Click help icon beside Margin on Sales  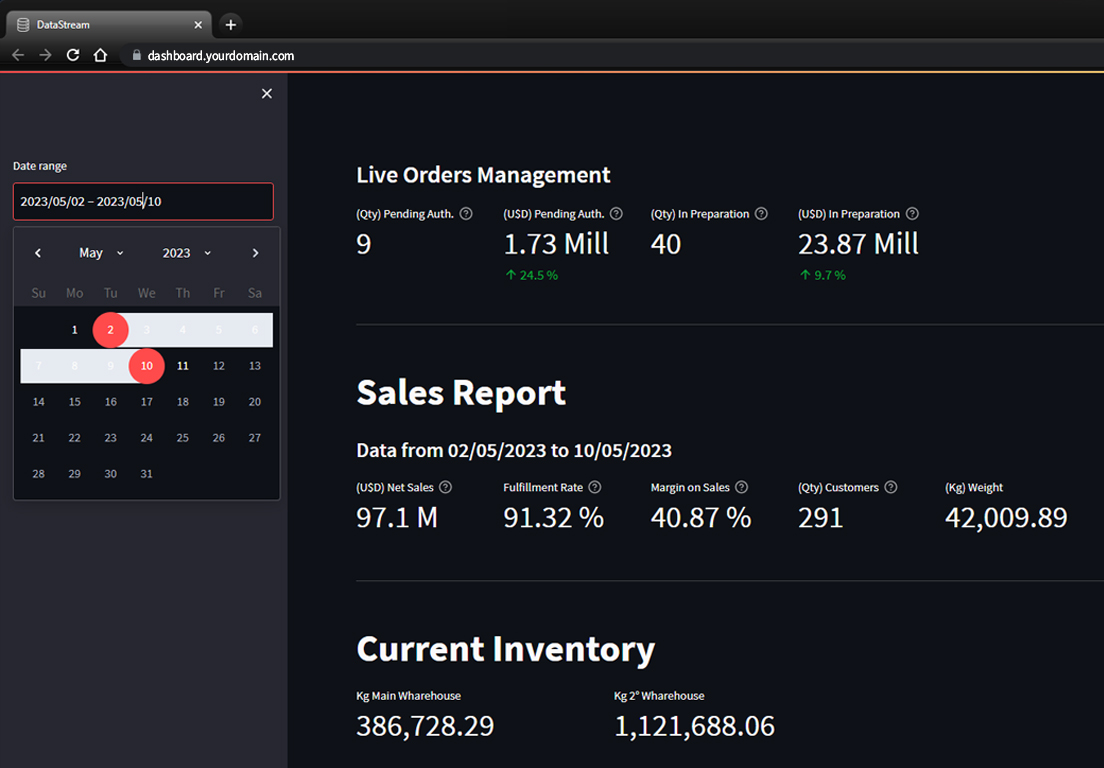tap(741, 487)
